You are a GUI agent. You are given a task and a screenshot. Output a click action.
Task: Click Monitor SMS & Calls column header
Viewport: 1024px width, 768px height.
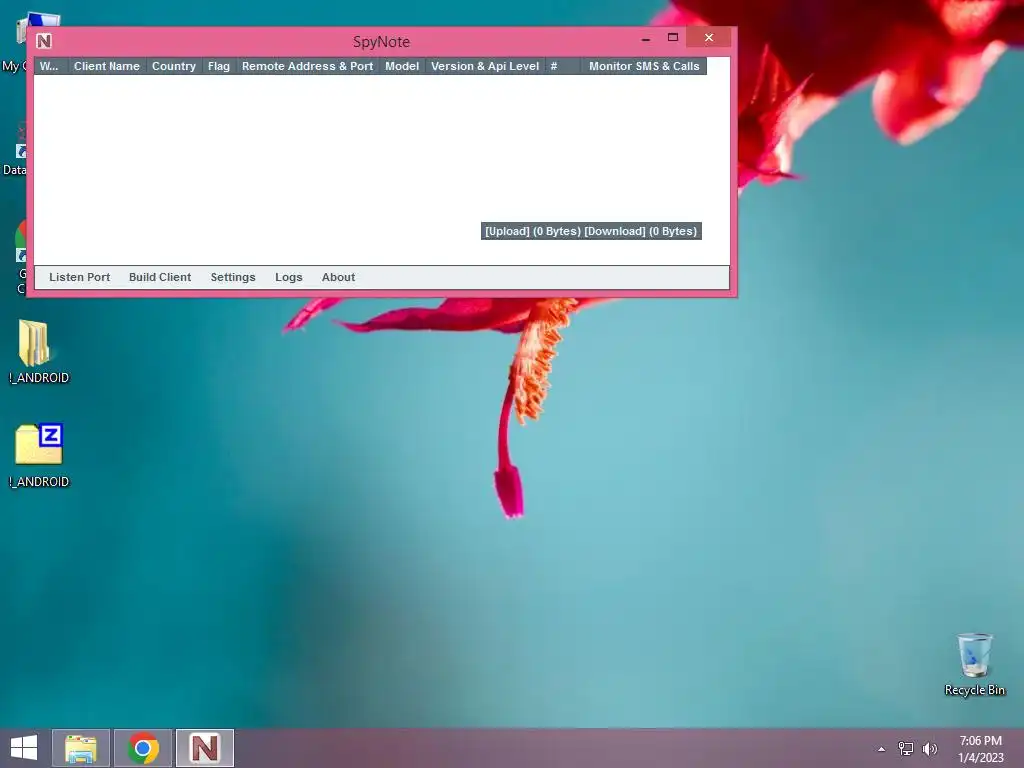pos(644,66)
